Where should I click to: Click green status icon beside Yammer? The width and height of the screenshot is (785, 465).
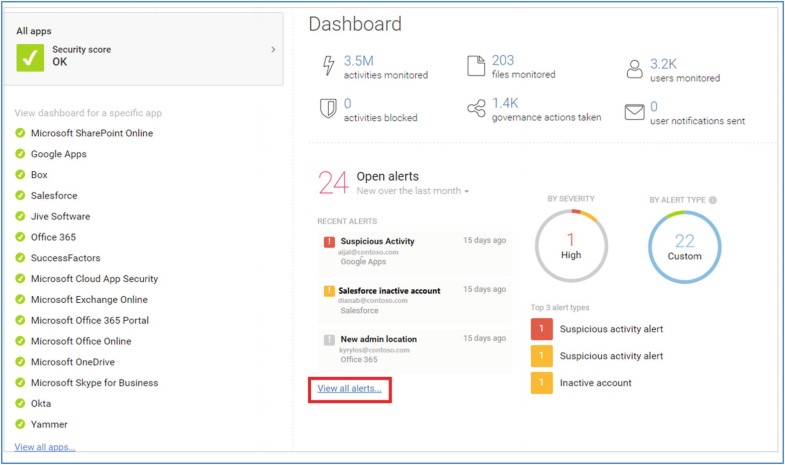pyautogui.click(x=20, y=424)
